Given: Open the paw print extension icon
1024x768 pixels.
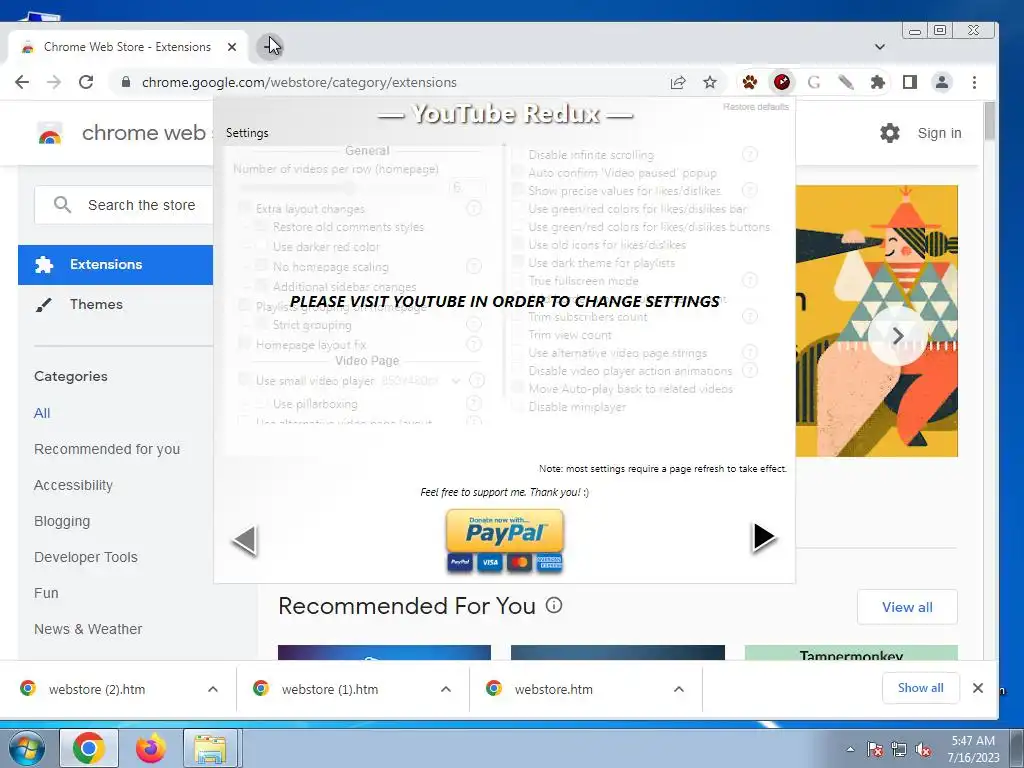Looking at the screenshot, I should click(x=750, y=82).
